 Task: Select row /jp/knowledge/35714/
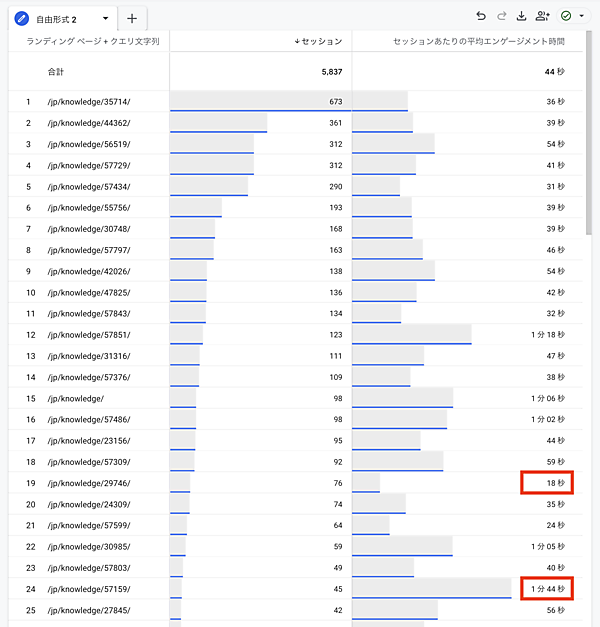coord(88,102)
